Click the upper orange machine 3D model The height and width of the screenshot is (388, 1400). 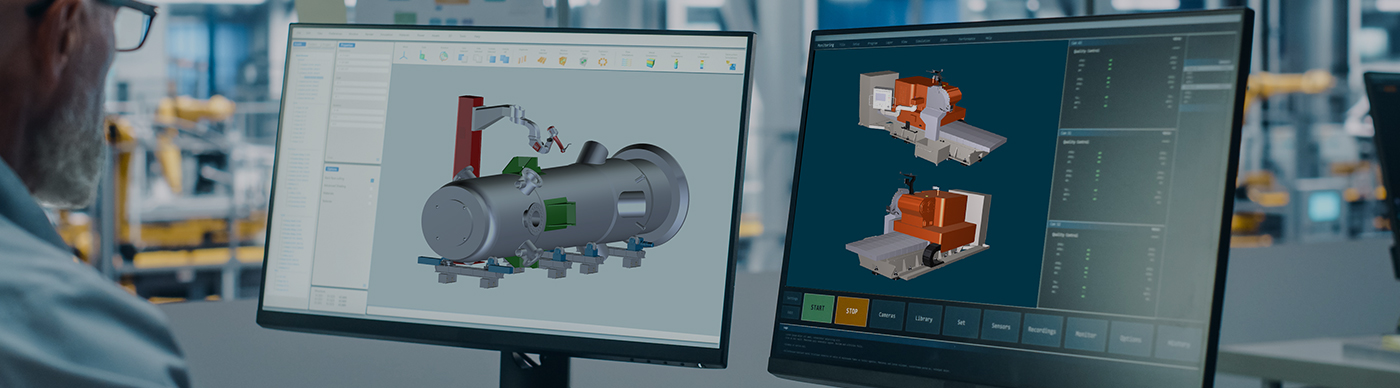coord(930,115)
